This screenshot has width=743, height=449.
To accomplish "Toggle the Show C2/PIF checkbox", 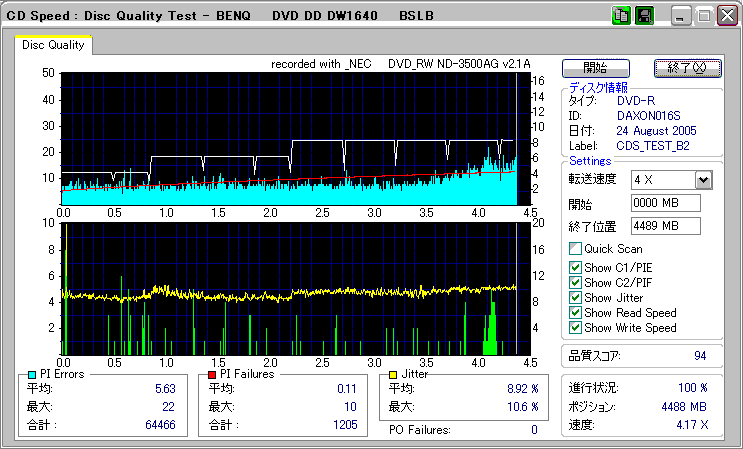I will pos(575,282).
